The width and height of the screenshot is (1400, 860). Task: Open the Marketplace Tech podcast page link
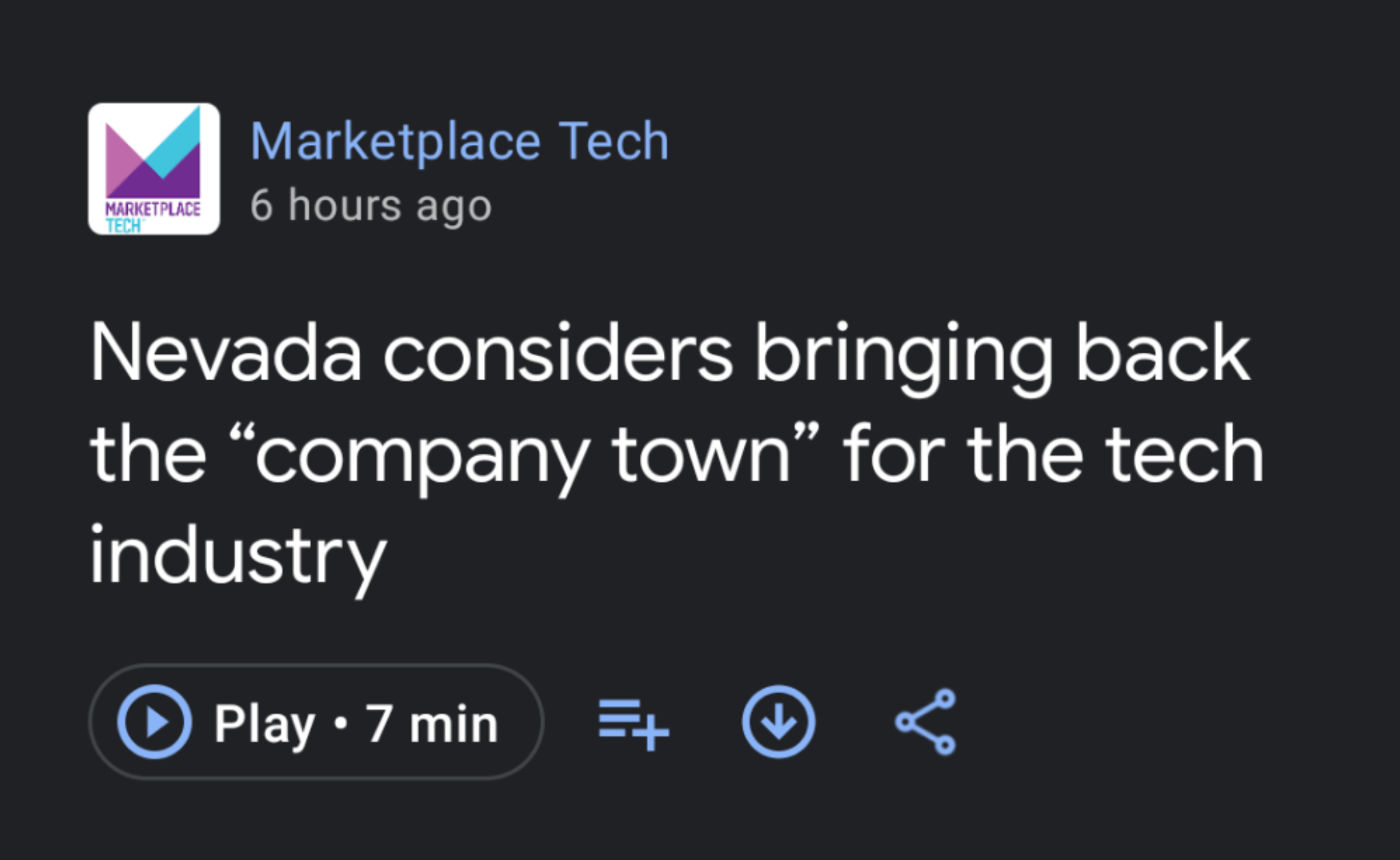pos(459,142)
